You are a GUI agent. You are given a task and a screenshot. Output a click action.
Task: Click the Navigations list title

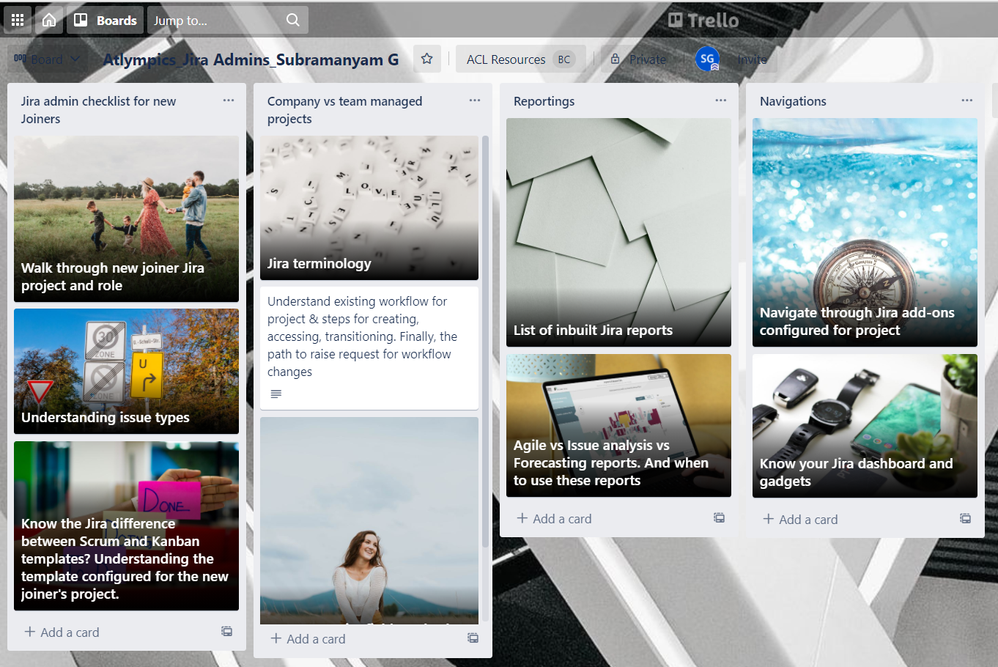tap(793, 101)
